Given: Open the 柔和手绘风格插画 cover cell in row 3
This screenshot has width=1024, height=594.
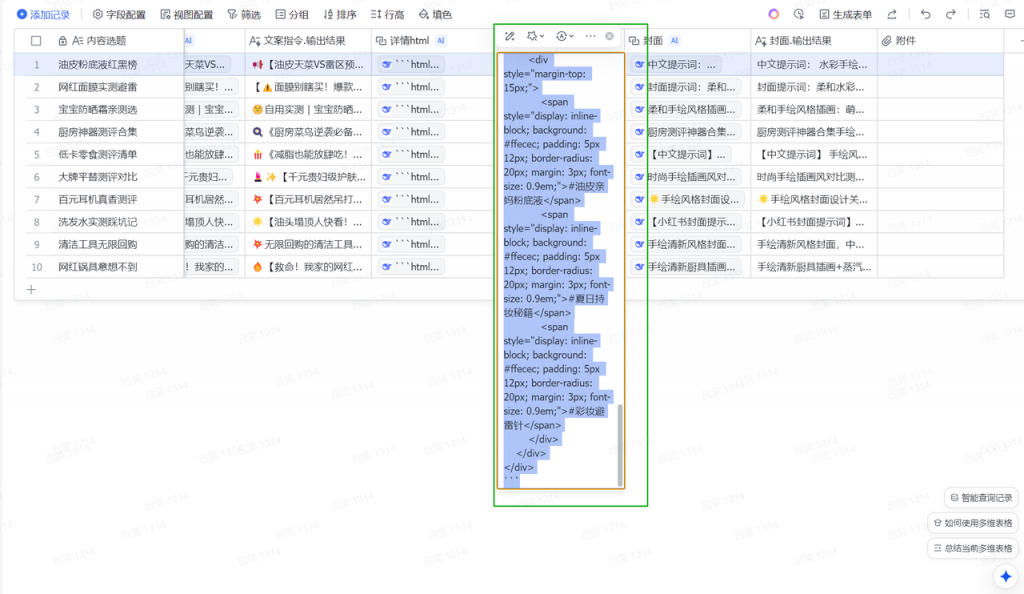Looking at the screenshot, I should pyautogui.click(x=686, y=109).
